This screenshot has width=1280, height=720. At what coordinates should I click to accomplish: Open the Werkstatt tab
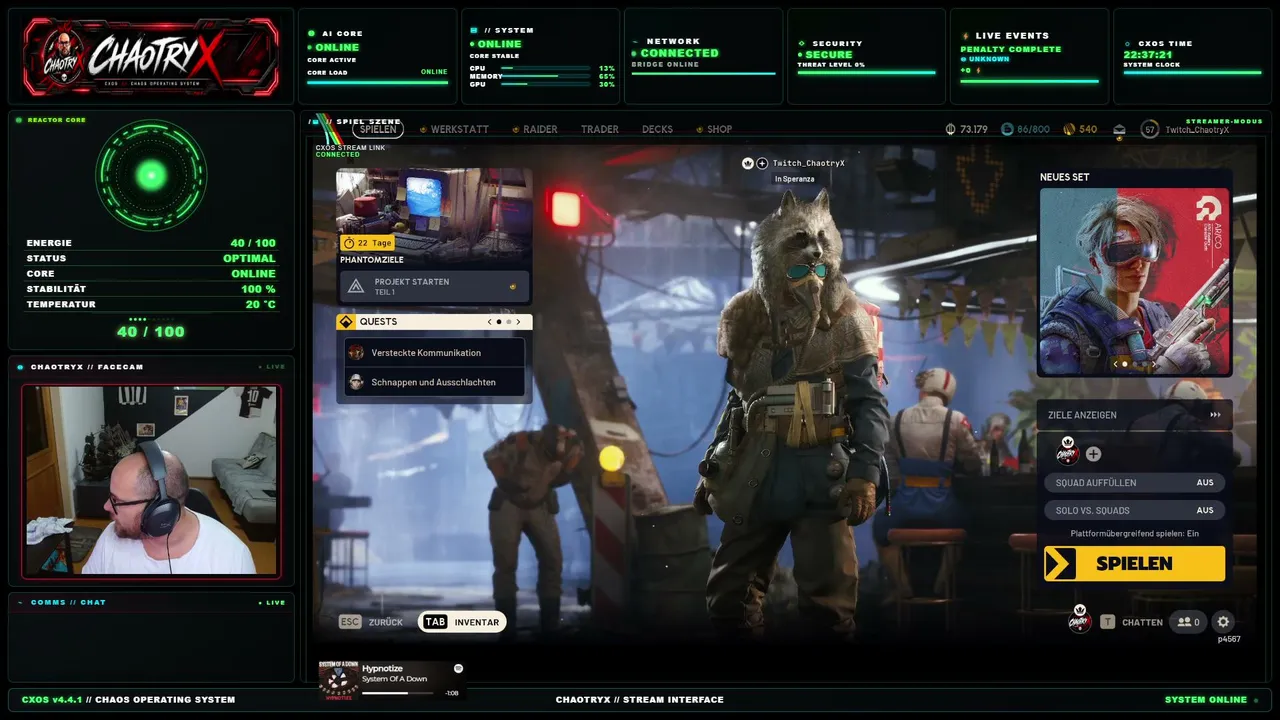(460, 129)
